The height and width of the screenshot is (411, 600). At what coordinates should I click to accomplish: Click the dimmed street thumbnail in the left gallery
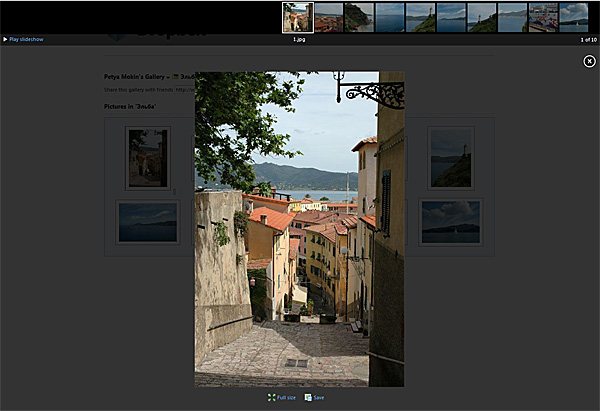(147, 158)
